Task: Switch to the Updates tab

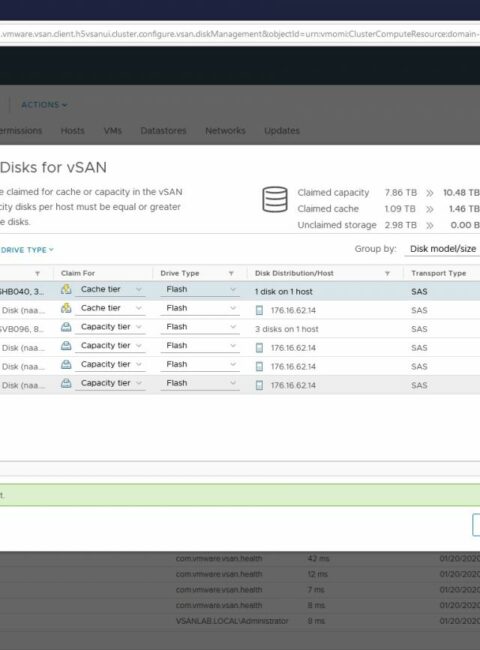Action: pyautogui.click(x=282, y=131)
